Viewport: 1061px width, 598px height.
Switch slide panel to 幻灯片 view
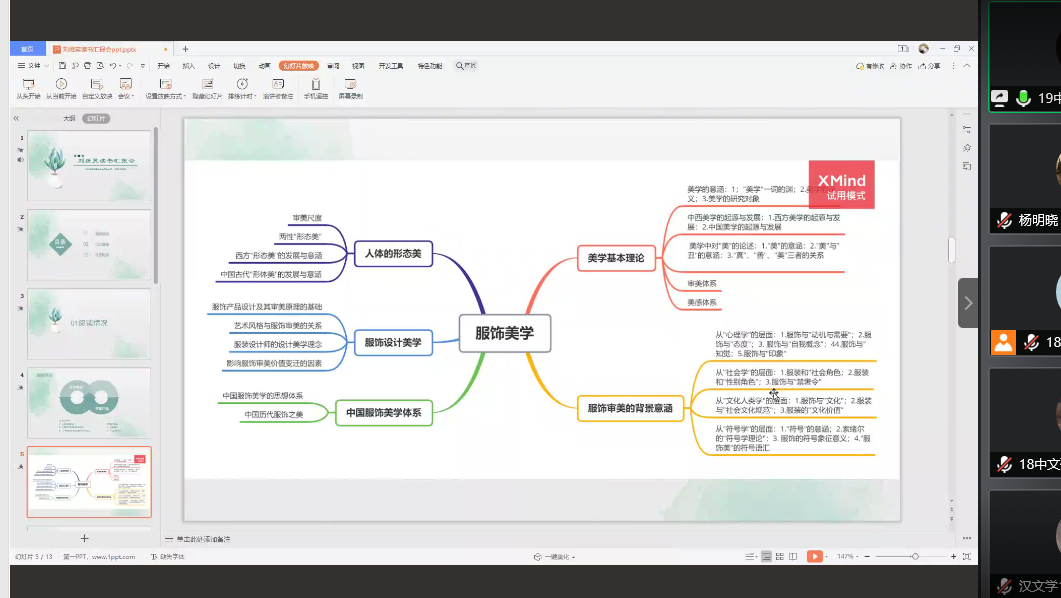point(96,118)
